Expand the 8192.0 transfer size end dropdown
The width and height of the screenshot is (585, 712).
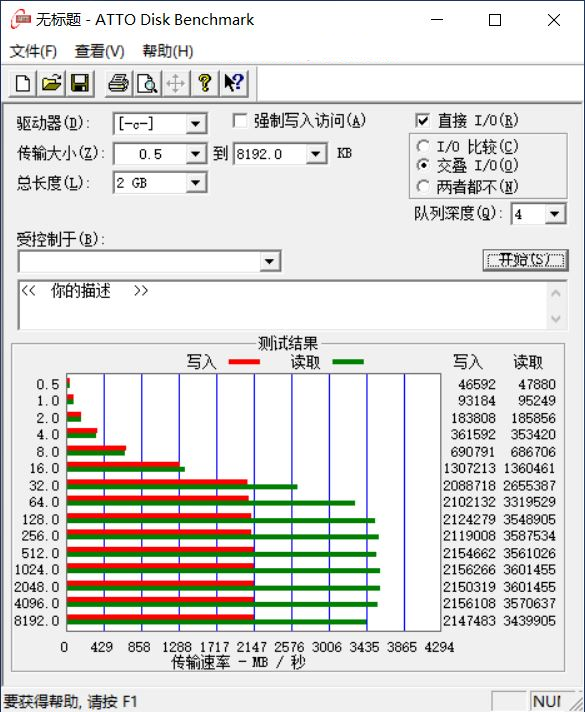coord(316,154)
